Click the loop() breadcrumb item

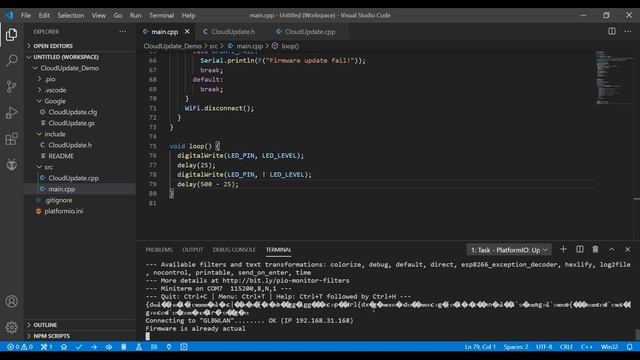(286, 46)
